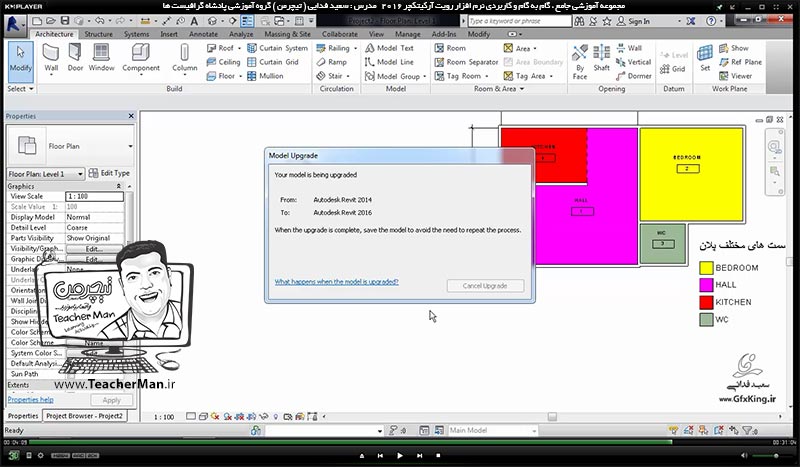Viewport: 800px width, 467px height.
Task: Choose the Ceiling tool
Action: pyautogui.click(x=223, y=62)
